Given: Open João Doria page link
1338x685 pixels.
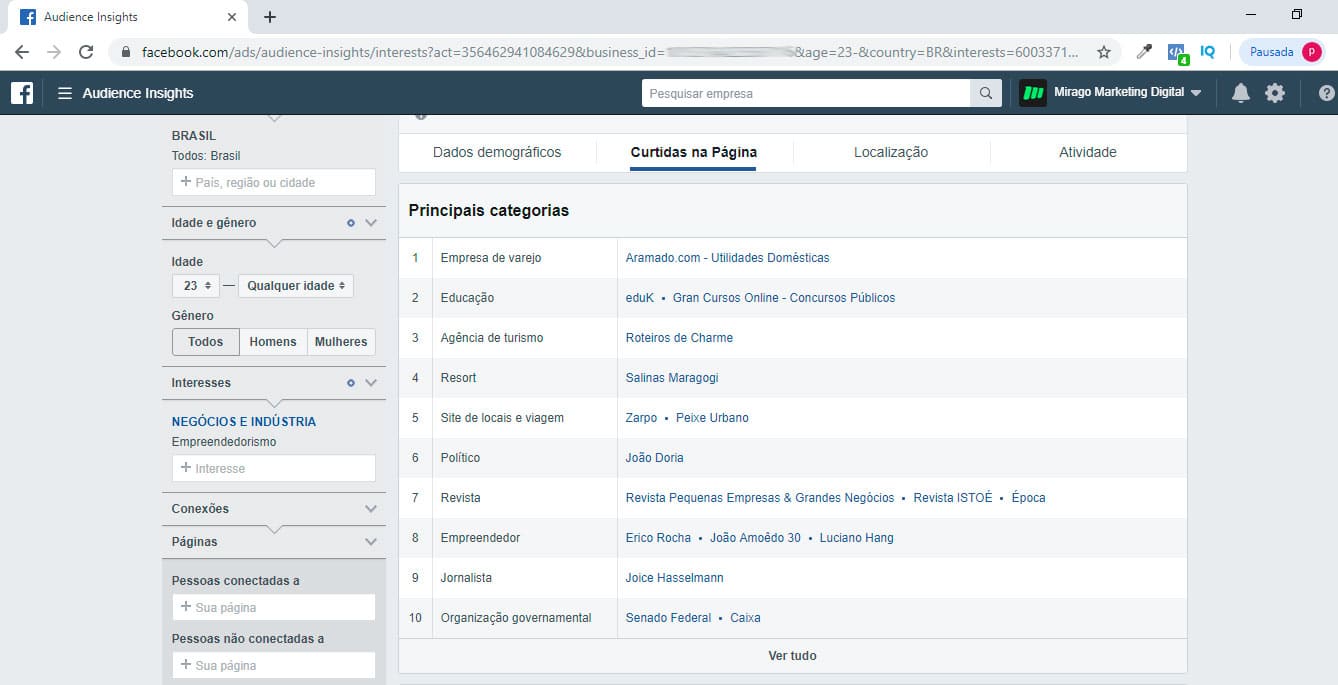Looking at the screenshot, I should click(x=655, y=458).
